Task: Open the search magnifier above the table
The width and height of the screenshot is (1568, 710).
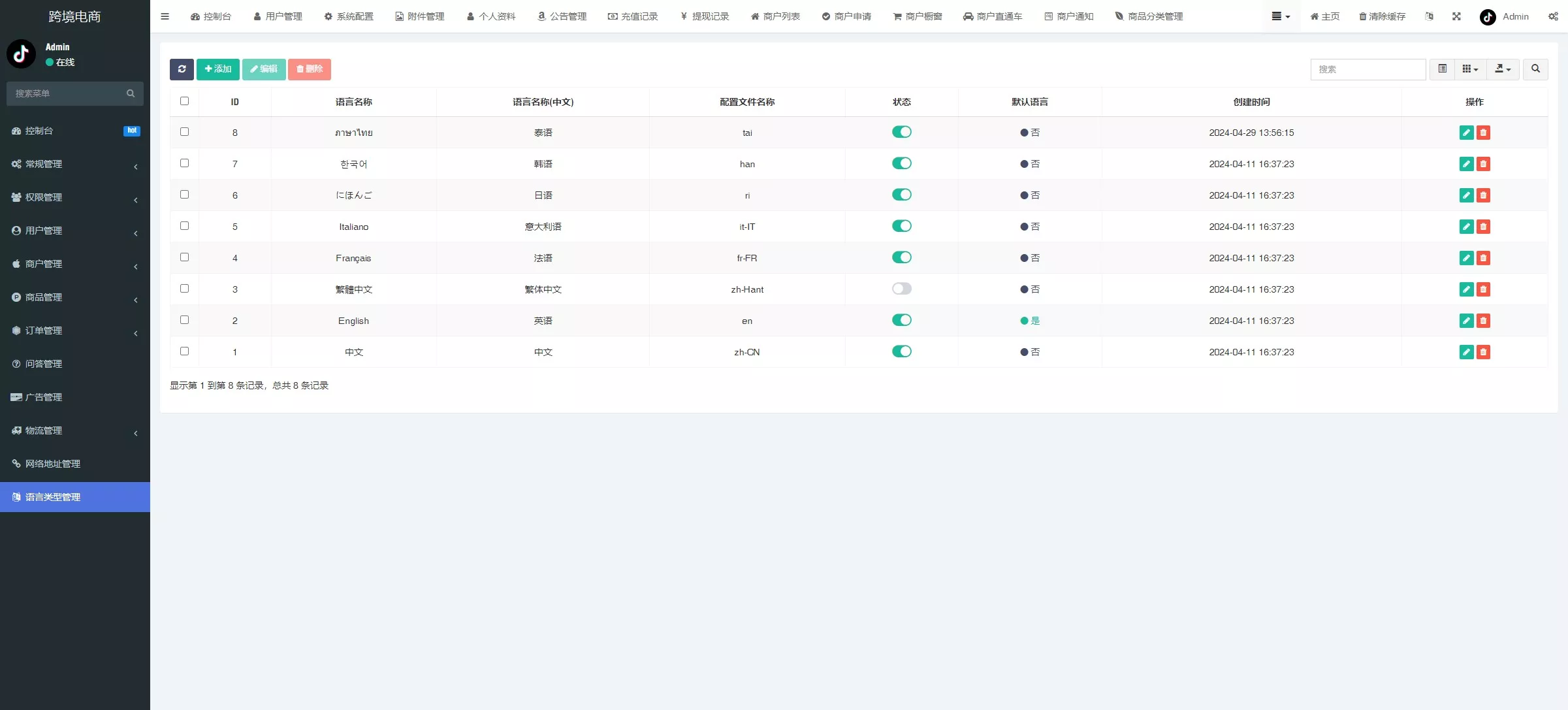Action: pyautogui.click(x=1535, y=69)
